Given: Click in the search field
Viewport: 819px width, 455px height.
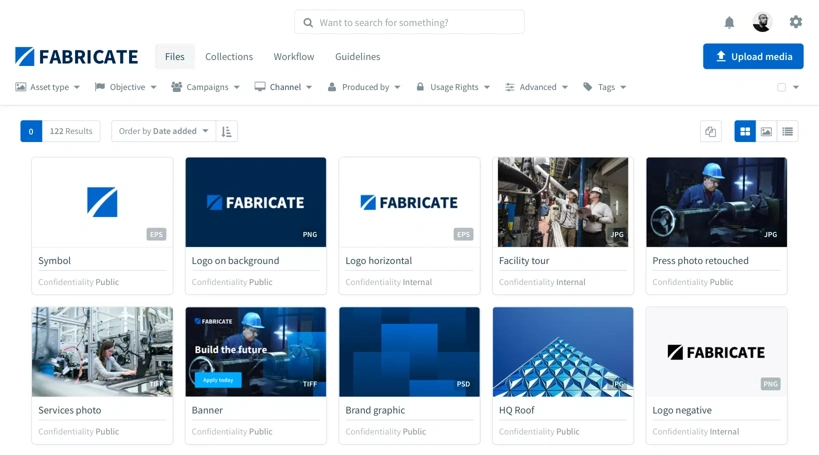Looking at the screenshot, I should point(410,22).
